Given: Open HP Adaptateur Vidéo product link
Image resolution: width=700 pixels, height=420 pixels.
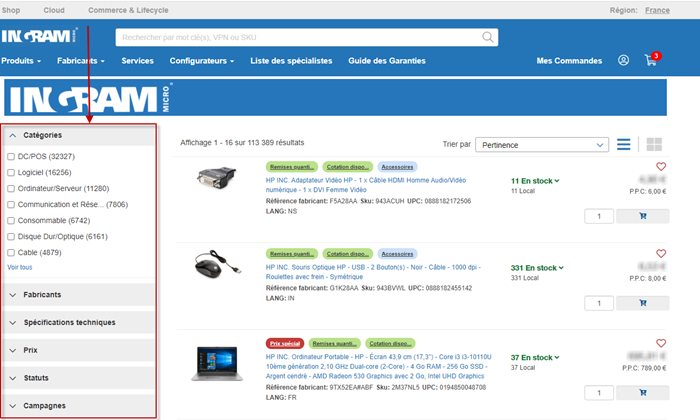Looking at the screenshot, I should (x=366, y=185).
